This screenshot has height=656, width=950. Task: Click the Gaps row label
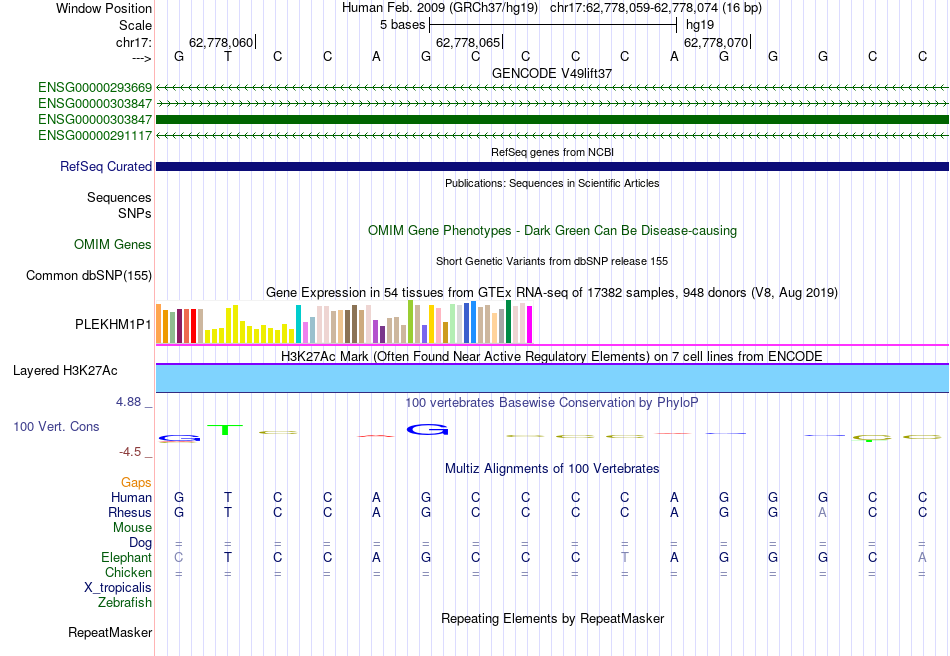(x=136, y=483)
